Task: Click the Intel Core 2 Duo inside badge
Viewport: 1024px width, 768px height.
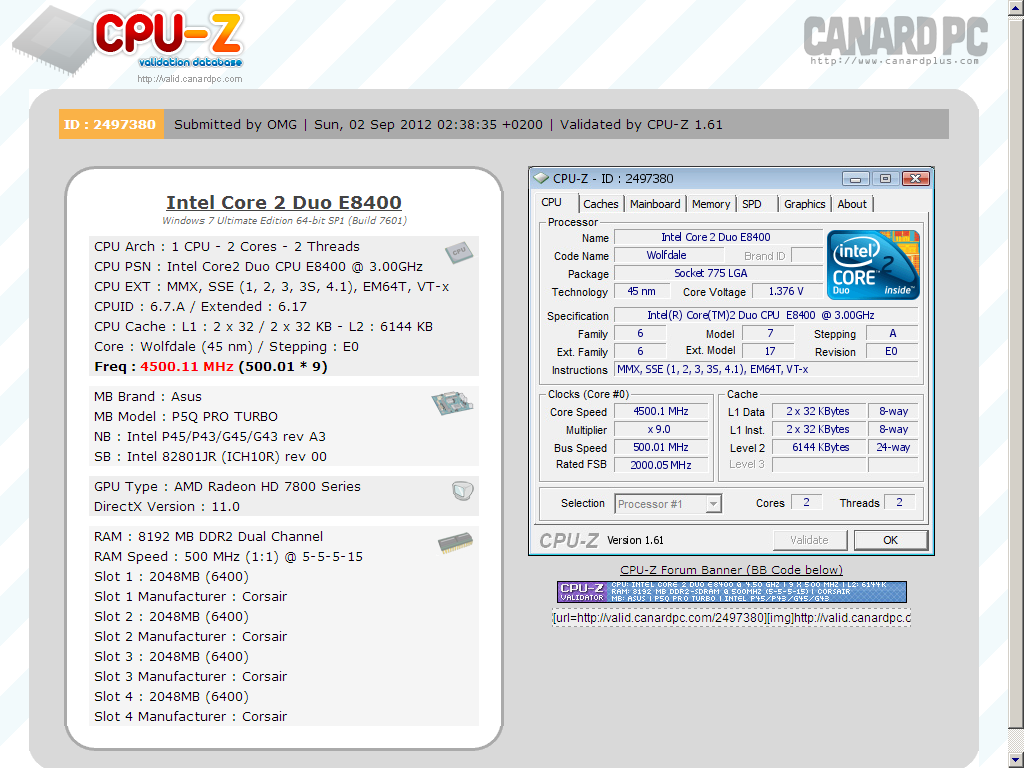Action: click(873, 264)
